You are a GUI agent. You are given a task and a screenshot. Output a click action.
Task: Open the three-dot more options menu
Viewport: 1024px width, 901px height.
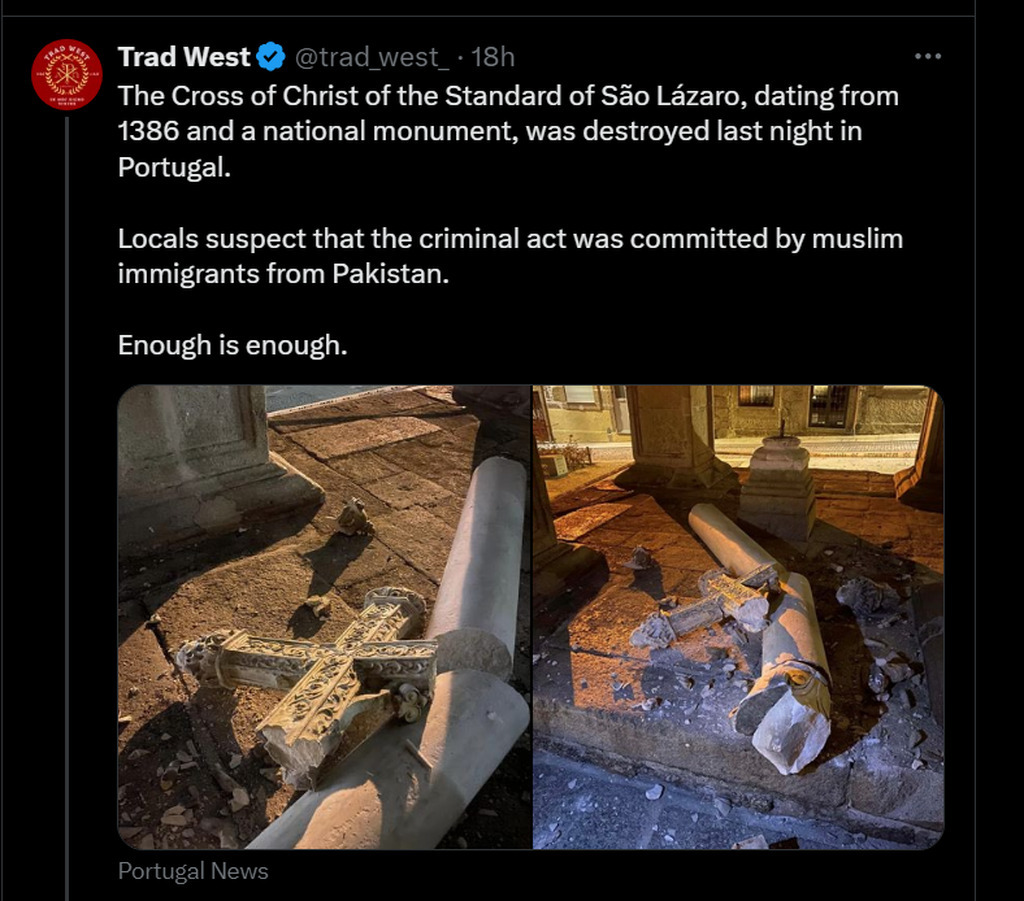click(x=927, y=56)
